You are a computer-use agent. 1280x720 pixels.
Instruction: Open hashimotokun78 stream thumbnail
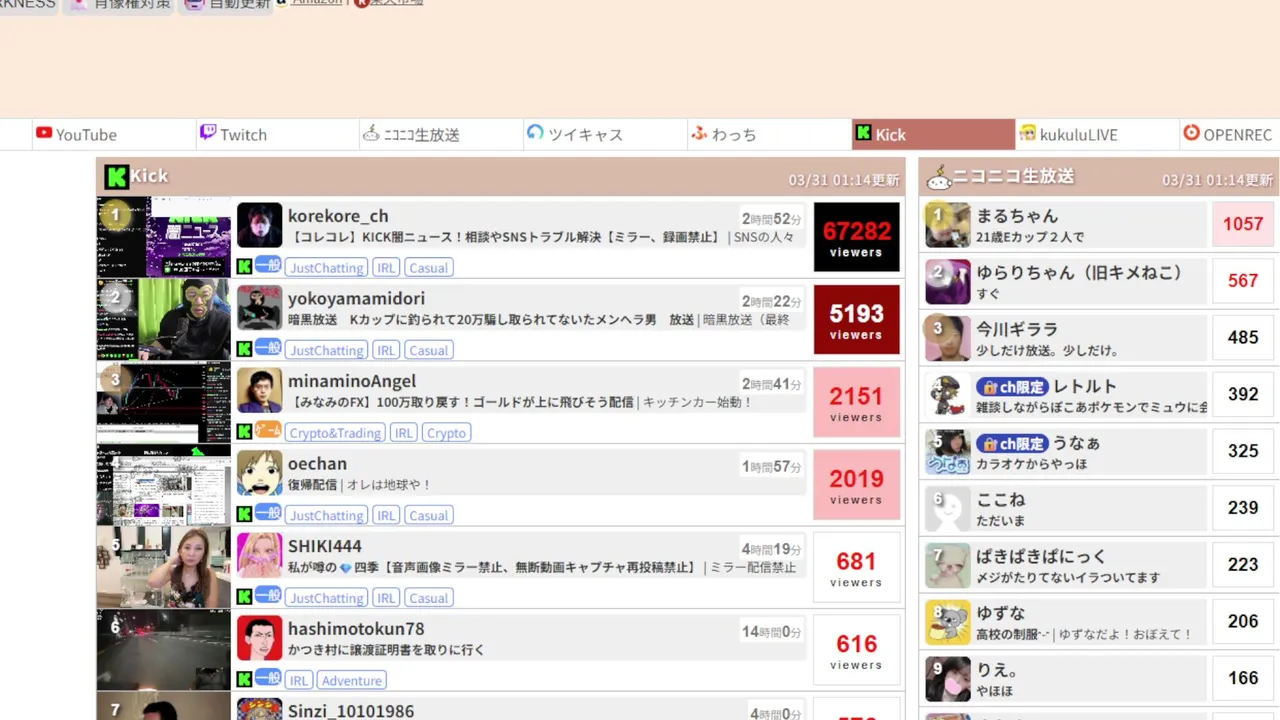pos(164,650)
